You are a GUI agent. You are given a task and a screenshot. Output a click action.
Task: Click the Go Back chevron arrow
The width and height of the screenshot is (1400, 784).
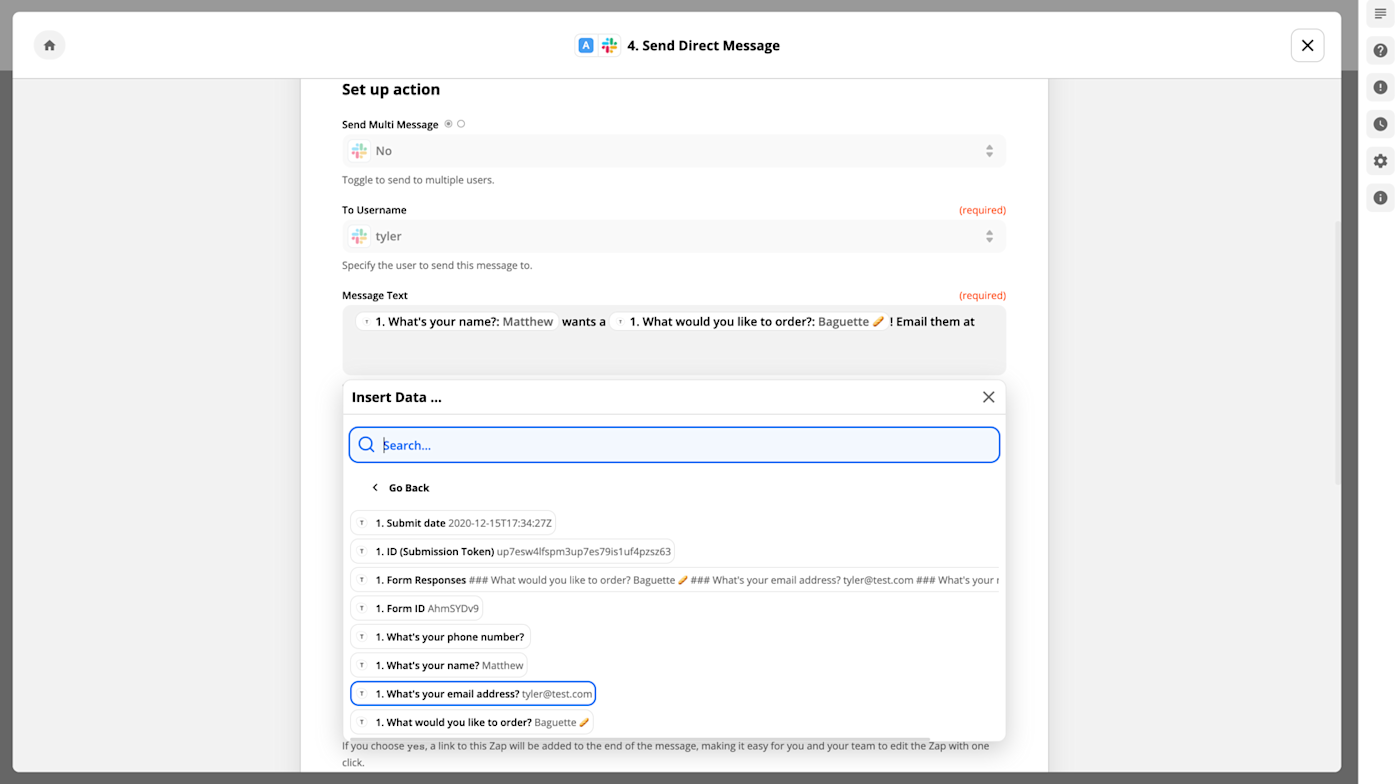(x=375, y=488)
